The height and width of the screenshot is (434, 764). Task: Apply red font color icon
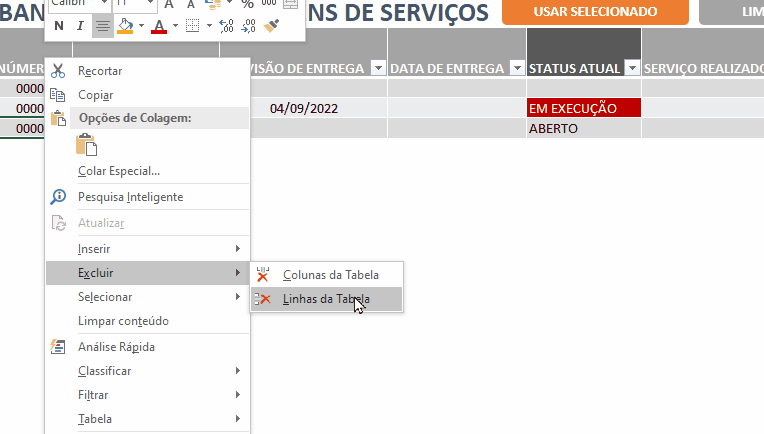click(159, 26)
